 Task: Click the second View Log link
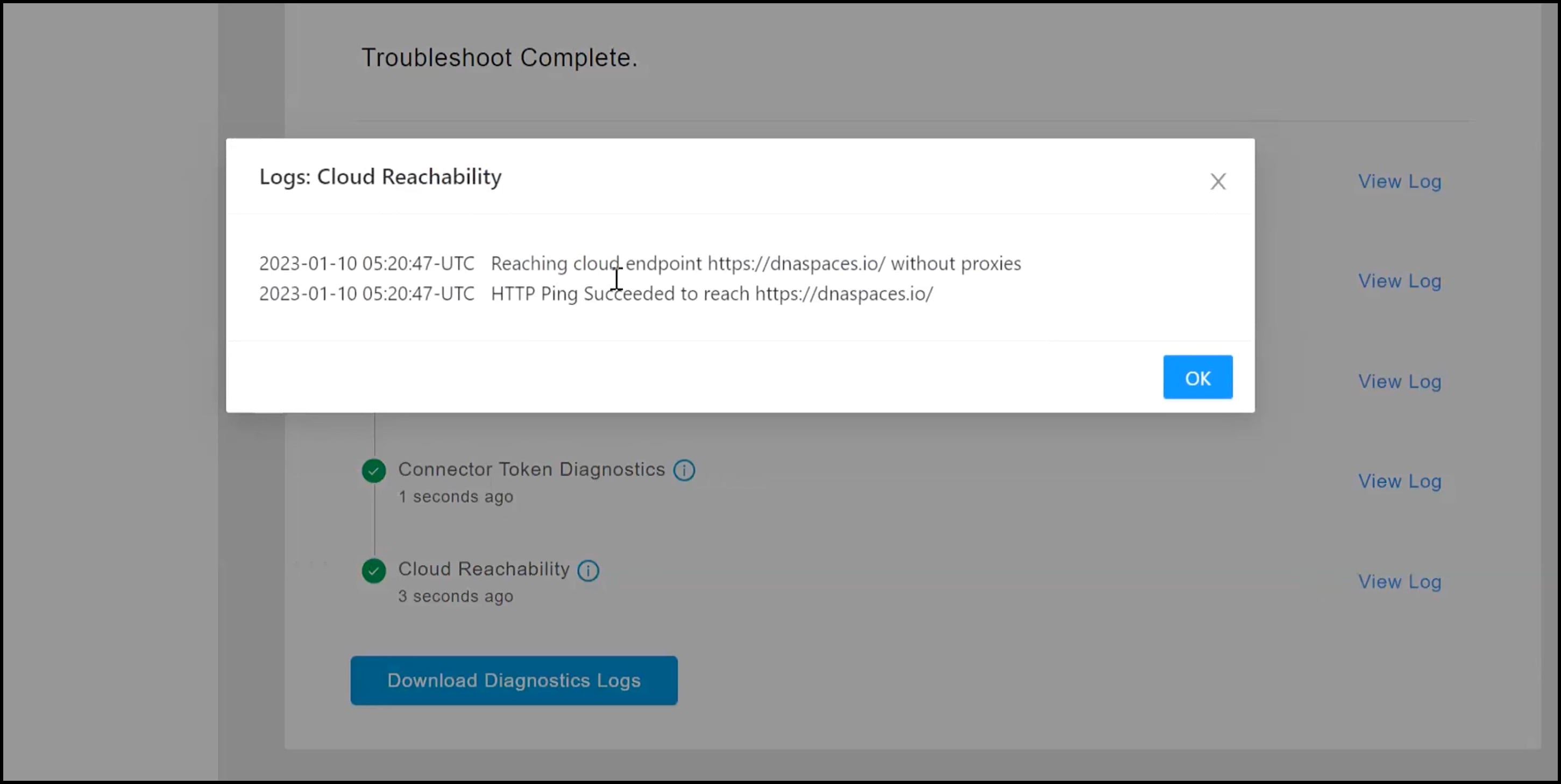(x=1400, y=281)
